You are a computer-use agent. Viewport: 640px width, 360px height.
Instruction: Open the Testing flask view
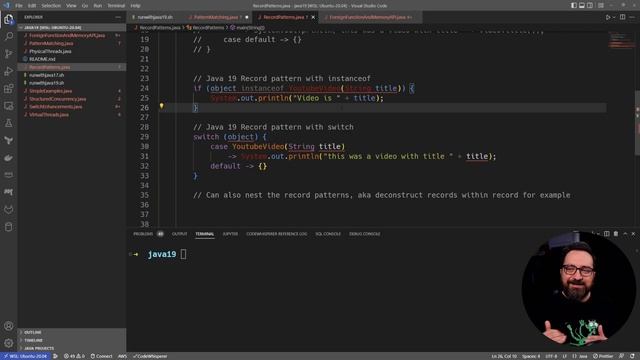pyautogui.click(x=9, y=123)
